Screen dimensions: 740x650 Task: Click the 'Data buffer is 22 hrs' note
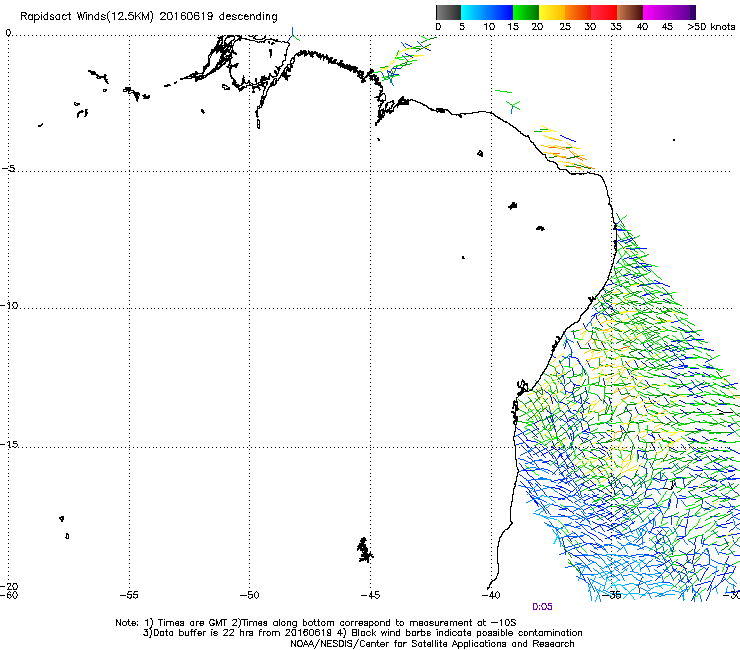pyautogui.click(x=362, y=633)
